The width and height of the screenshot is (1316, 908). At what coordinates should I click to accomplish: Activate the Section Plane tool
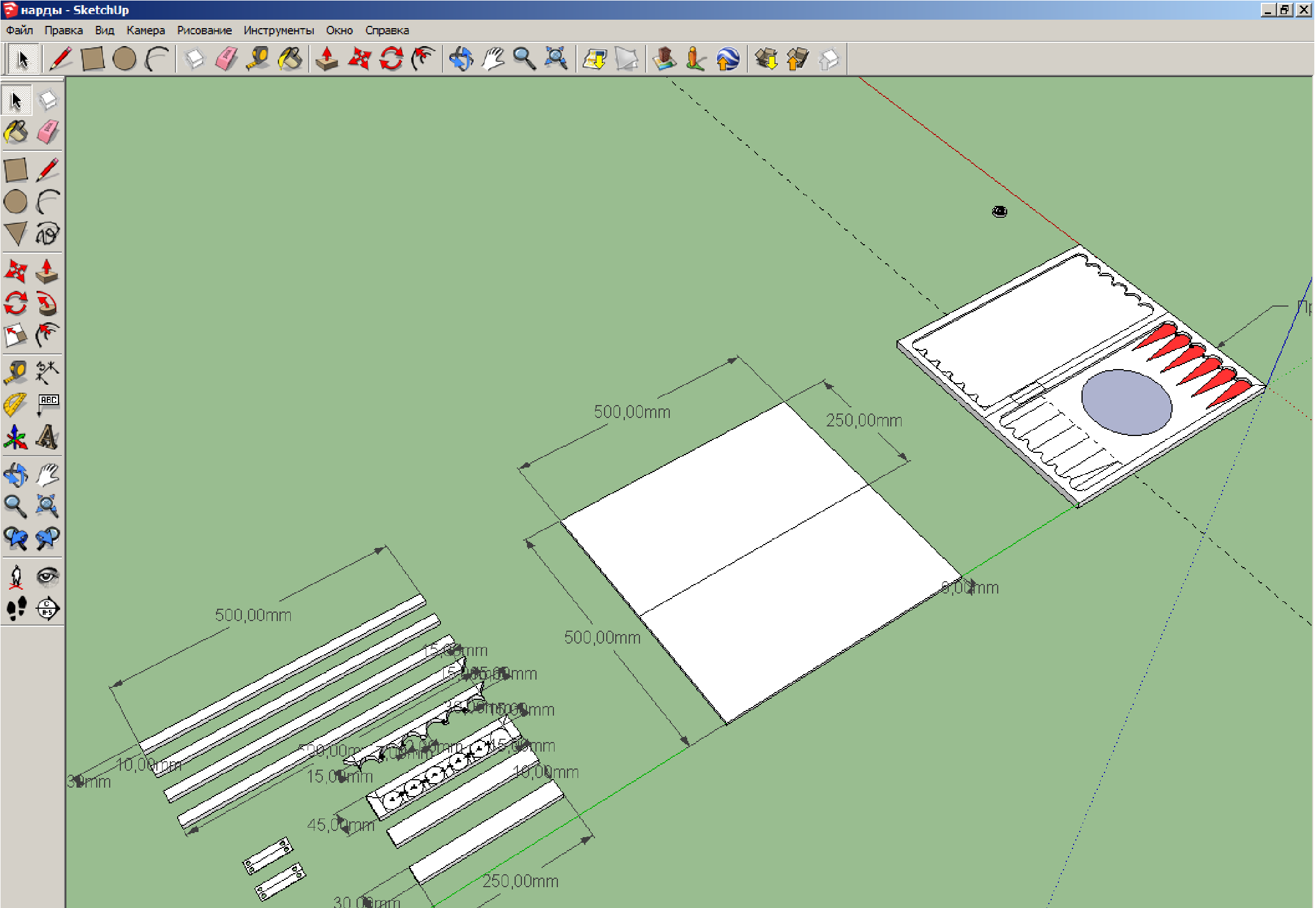coord(48,609)
